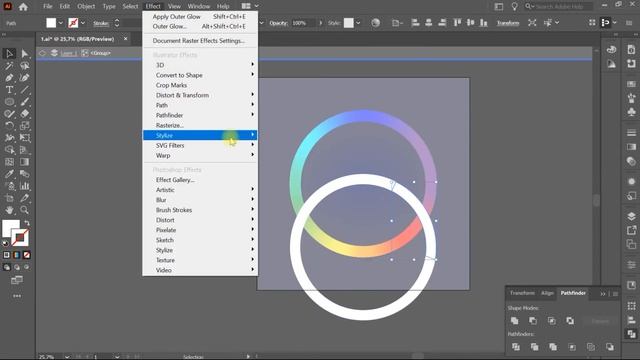This screenshot has height=360, width=640.
Task: Click Recolor Artwork wheel icon
Action: click(376, 23)
